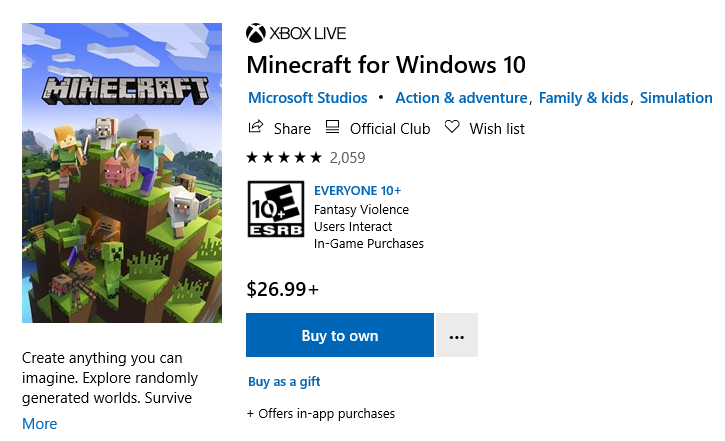Click the $26.99+ price text

[282, 290]
